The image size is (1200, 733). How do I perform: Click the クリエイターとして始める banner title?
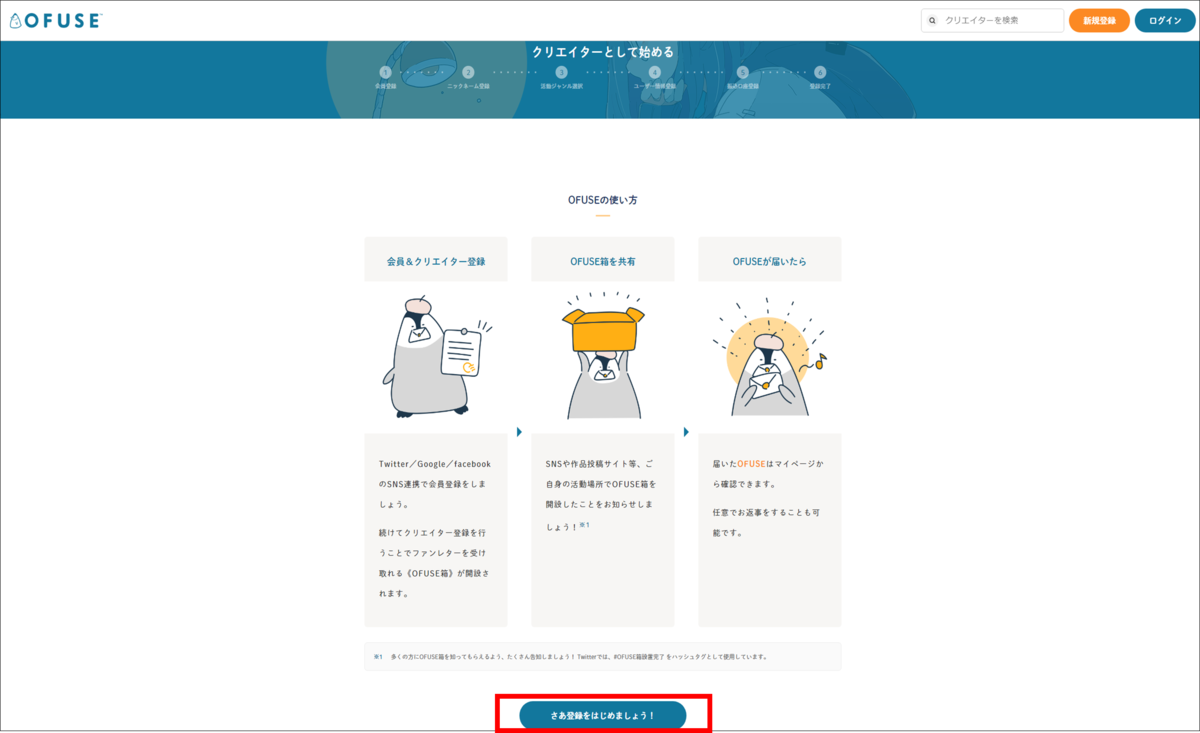click(603, 51)
